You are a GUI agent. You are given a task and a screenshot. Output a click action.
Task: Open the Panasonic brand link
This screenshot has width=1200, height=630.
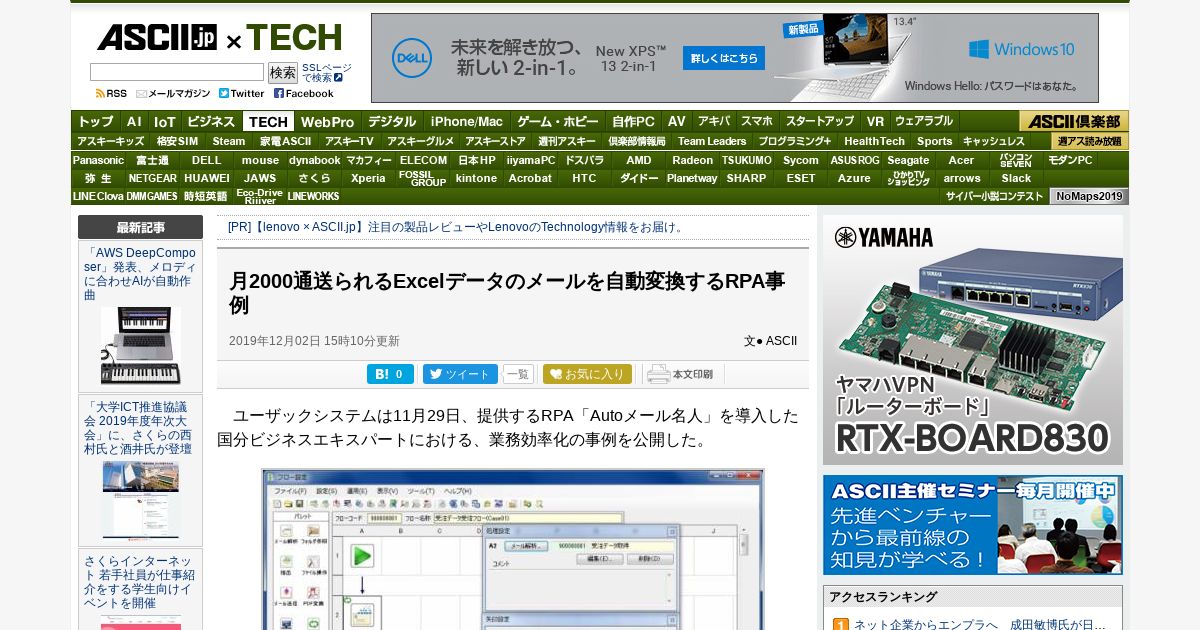[98, 160]
